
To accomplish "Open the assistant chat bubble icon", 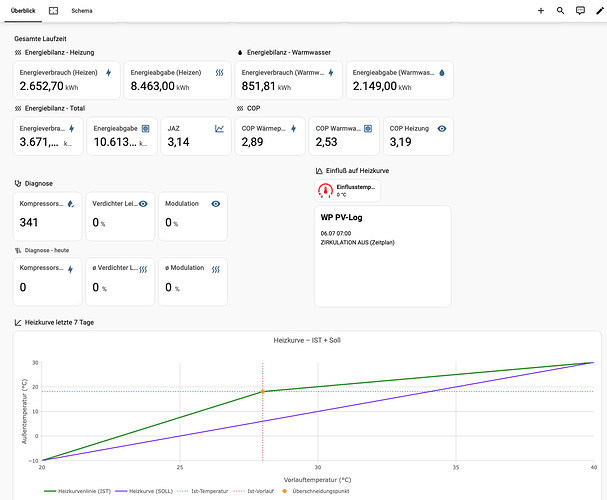I will point(580,11).
